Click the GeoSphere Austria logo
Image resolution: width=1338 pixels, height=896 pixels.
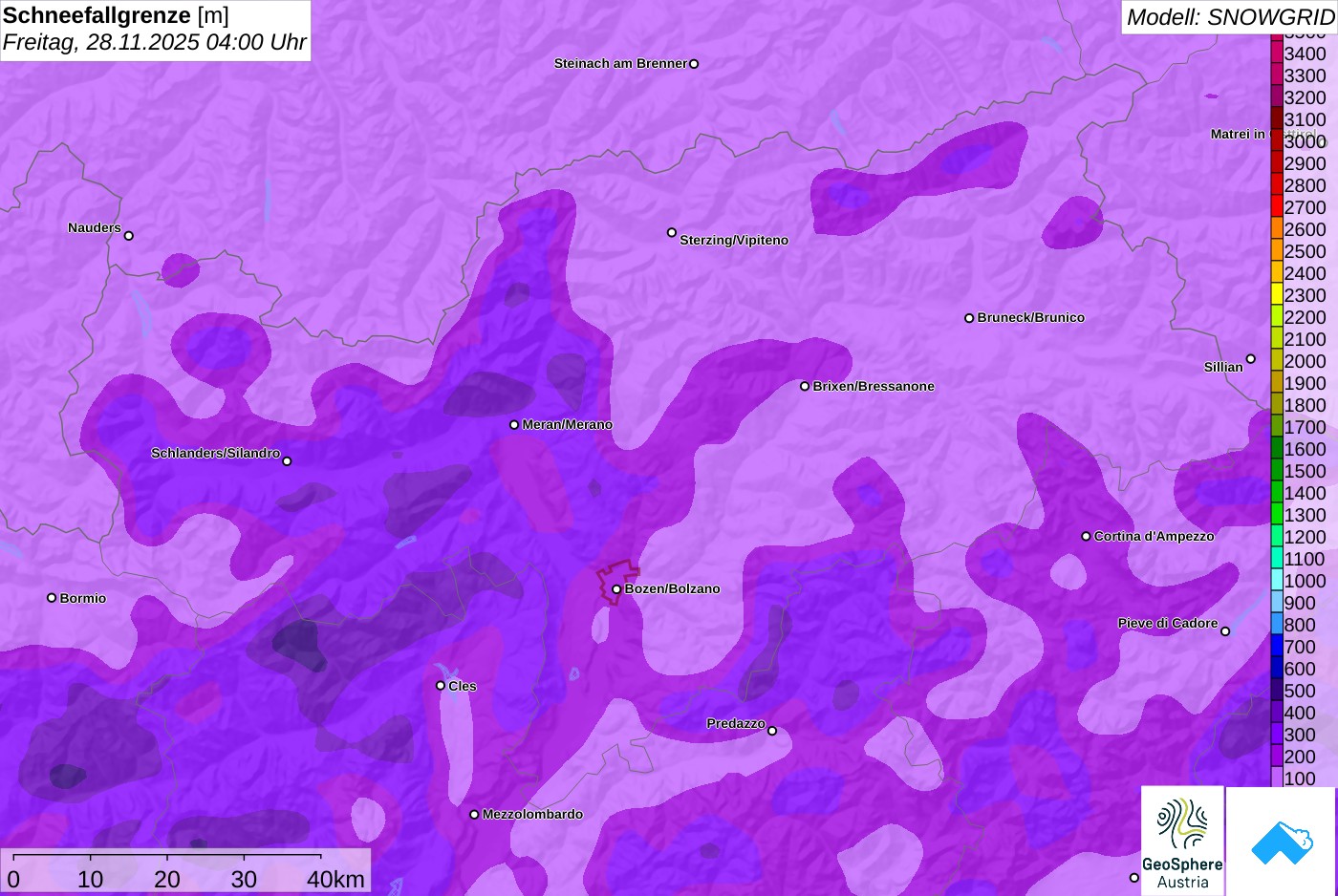coord(1182,842)
